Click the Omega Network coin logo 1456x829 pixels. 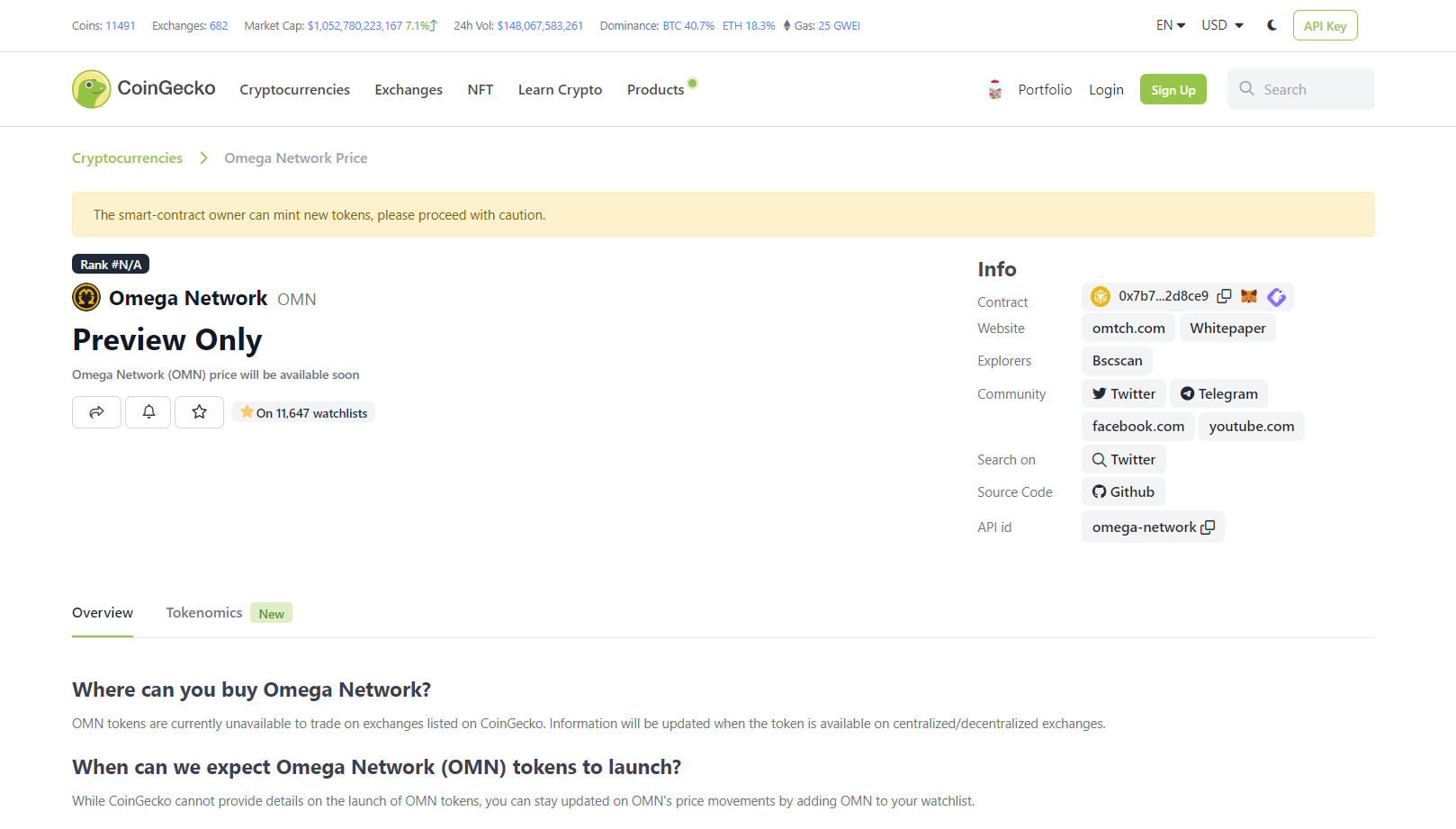coord(86,297)
